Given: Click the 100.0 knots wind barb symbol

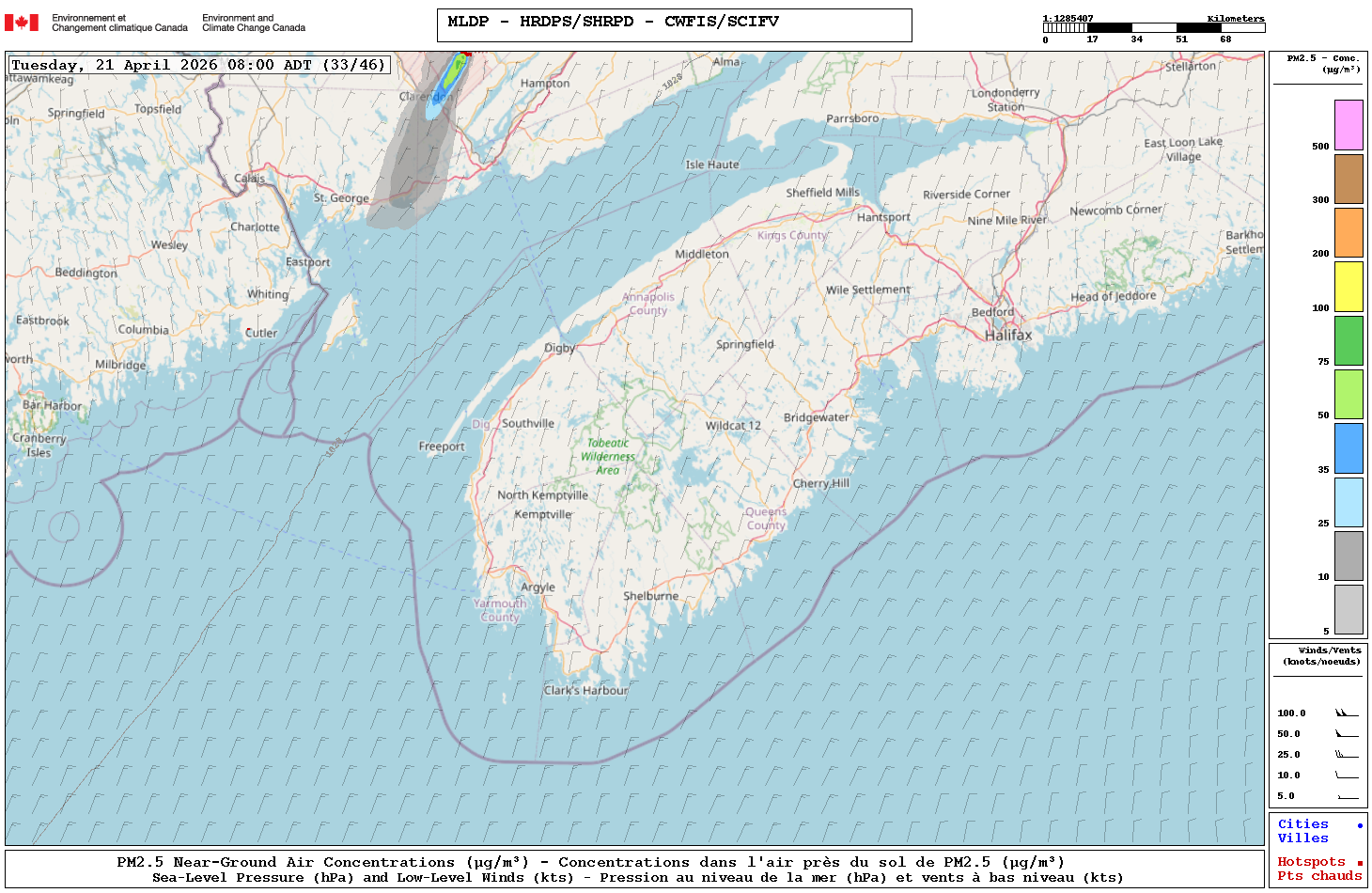Looking at the screenshot, I should [x=1347, y=713].
